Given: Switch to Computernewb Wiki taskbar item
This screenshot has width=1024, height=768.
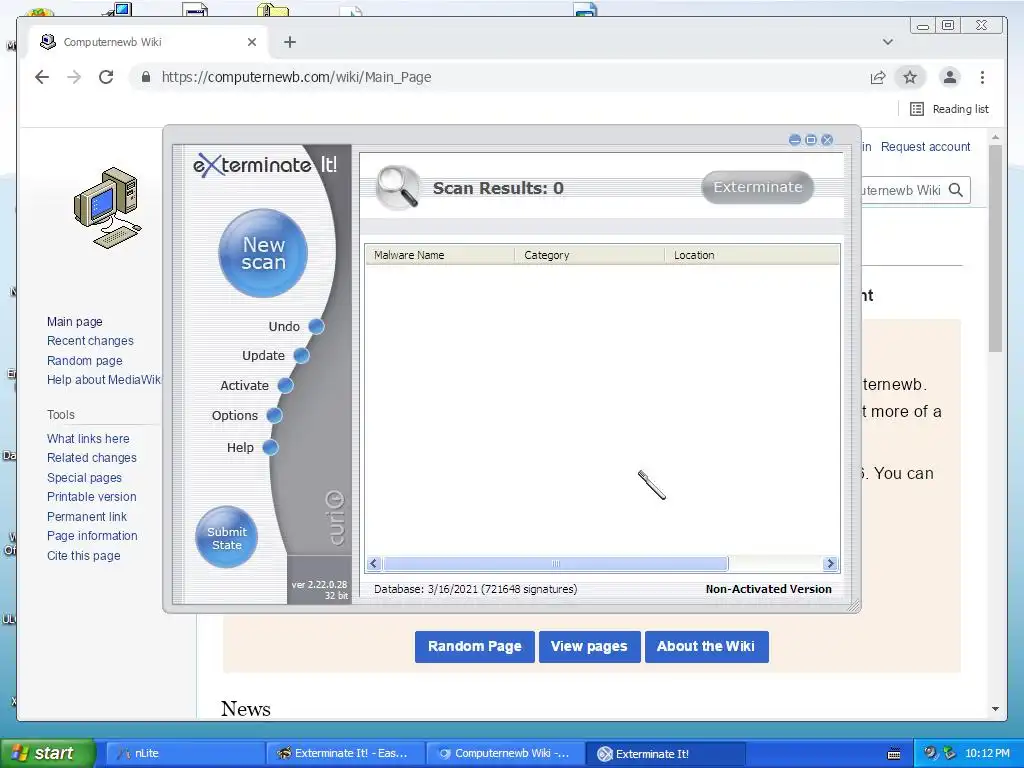Looking at the screenshot, I should coord(505,754).
